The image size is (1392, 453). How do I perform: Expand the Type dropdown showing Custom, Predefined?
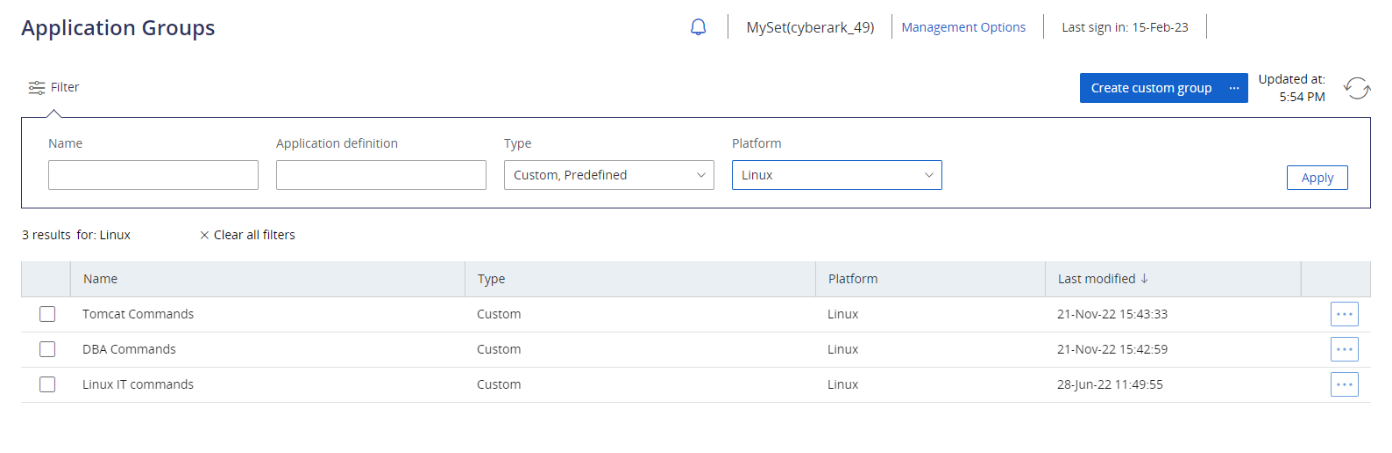[609, 175]
